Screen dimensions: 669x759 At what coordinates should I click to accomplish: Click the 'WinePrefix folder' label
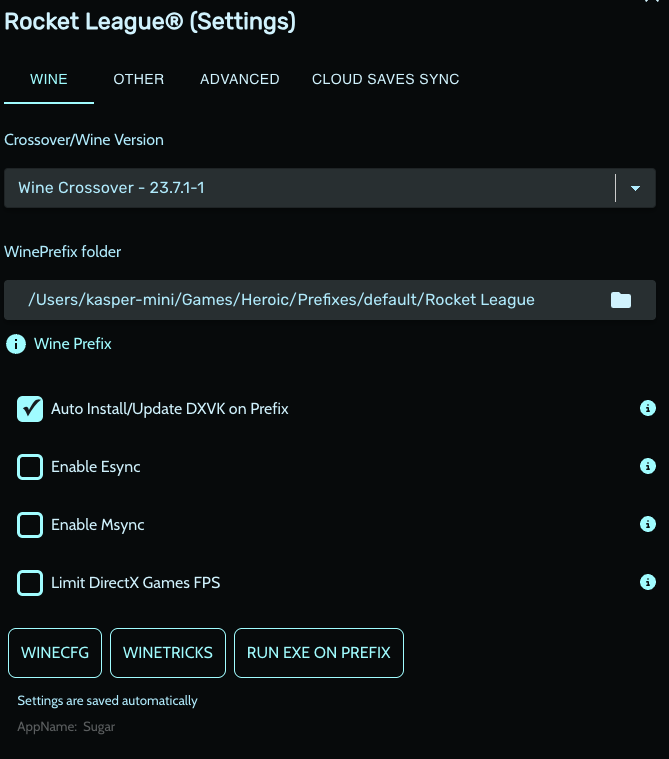[x=62, y=252]
